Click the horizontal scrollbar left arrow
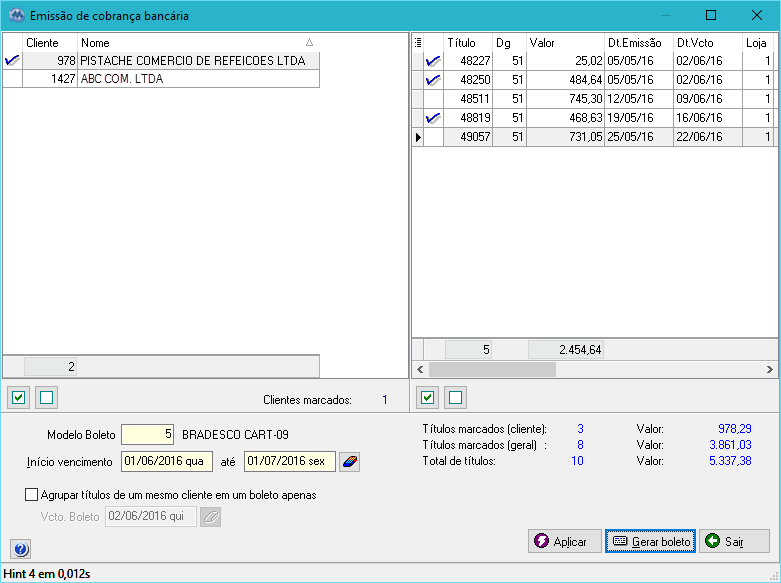This screenshot has width=781, height=583. (x=420, y=369)
